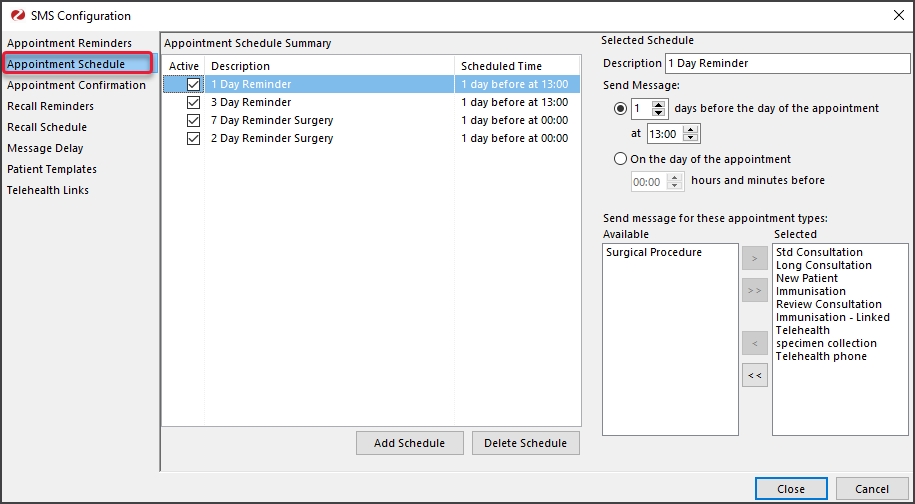Select 'On the day of the appointment' radio

(x=620, y=159)
